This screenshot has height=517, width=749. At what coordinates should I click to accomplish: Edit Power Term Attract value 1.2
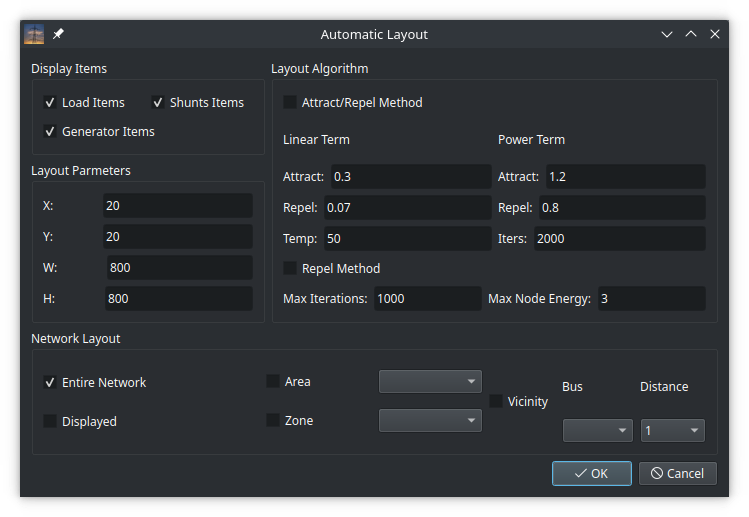coord(626,176)
